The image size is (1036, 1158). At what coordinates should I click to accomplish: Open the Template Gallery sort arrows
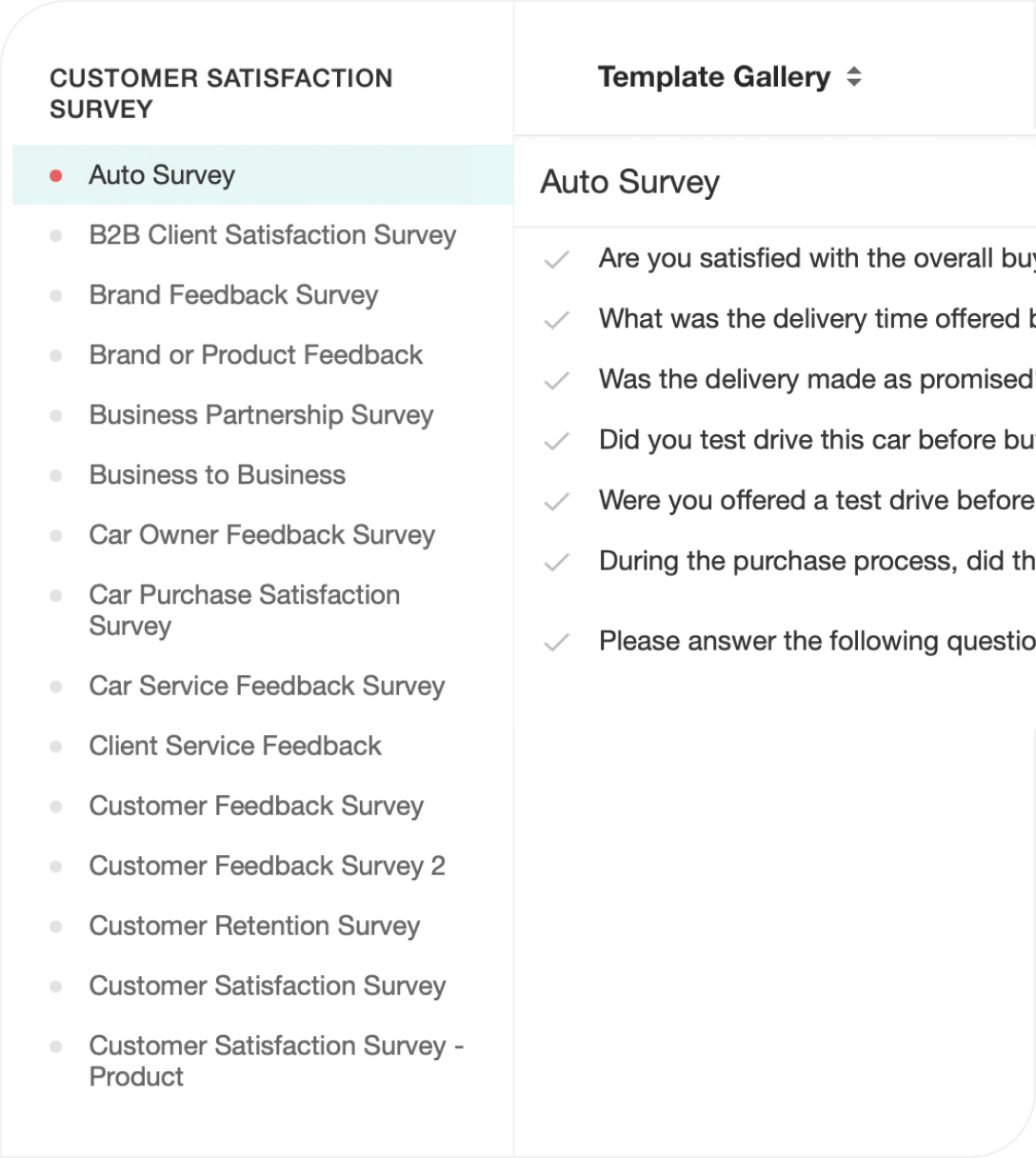(x=854, y=77)
